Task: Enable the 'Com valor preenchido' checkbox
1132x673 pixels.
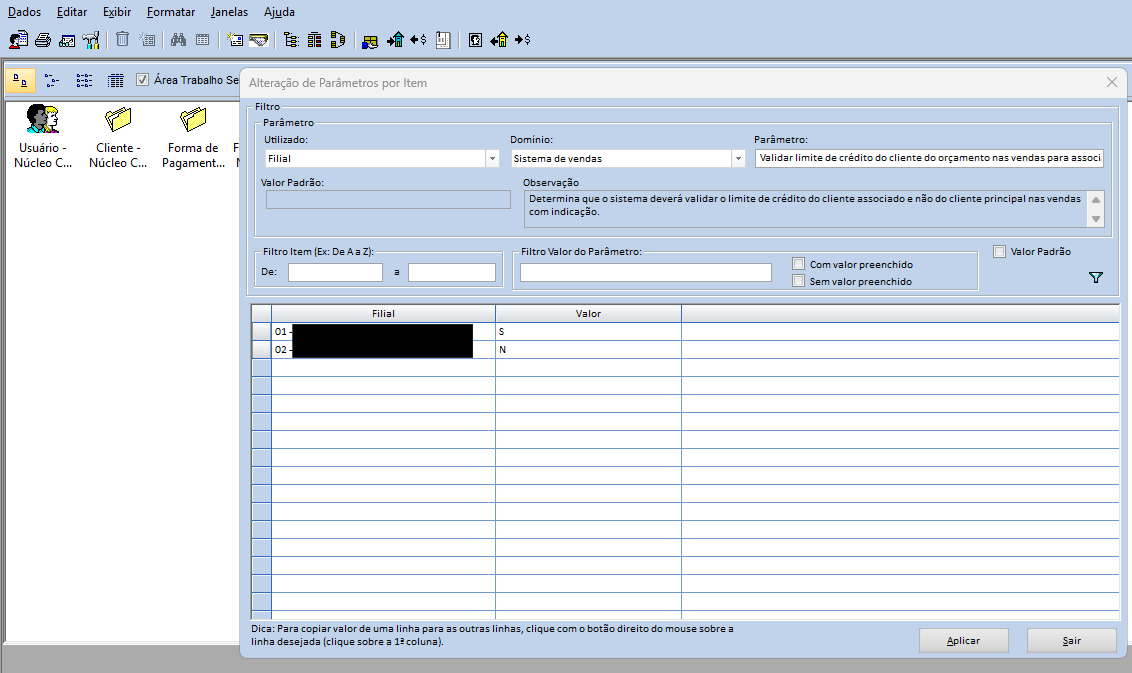Action: pos(799,264)
